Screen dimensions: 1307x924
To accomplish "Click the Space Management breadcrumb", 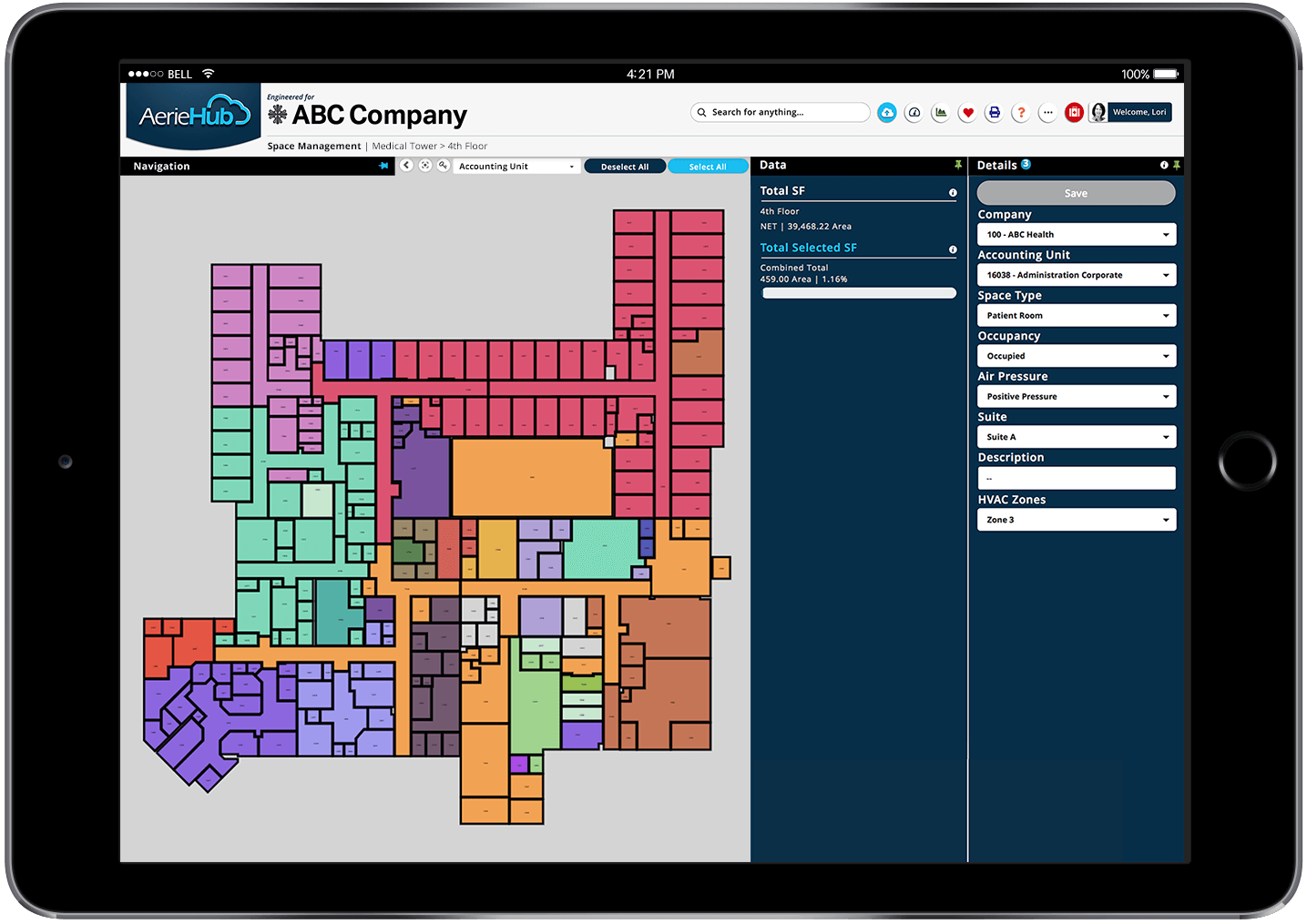I will point(313,146).
